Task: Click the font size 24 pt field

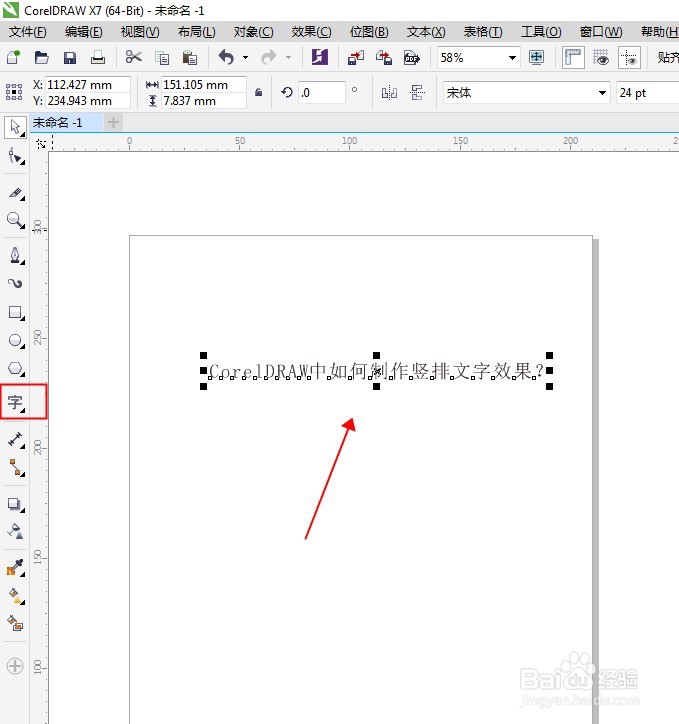Action: pos(647,93)
